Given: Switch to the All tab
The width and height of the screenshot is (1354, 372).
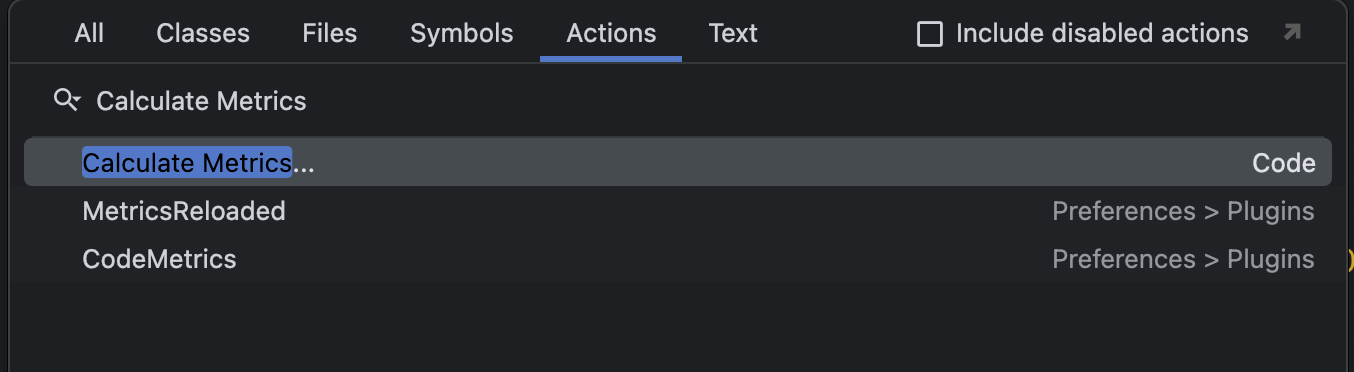Looking at the screenshot, I should pos(89,34).
